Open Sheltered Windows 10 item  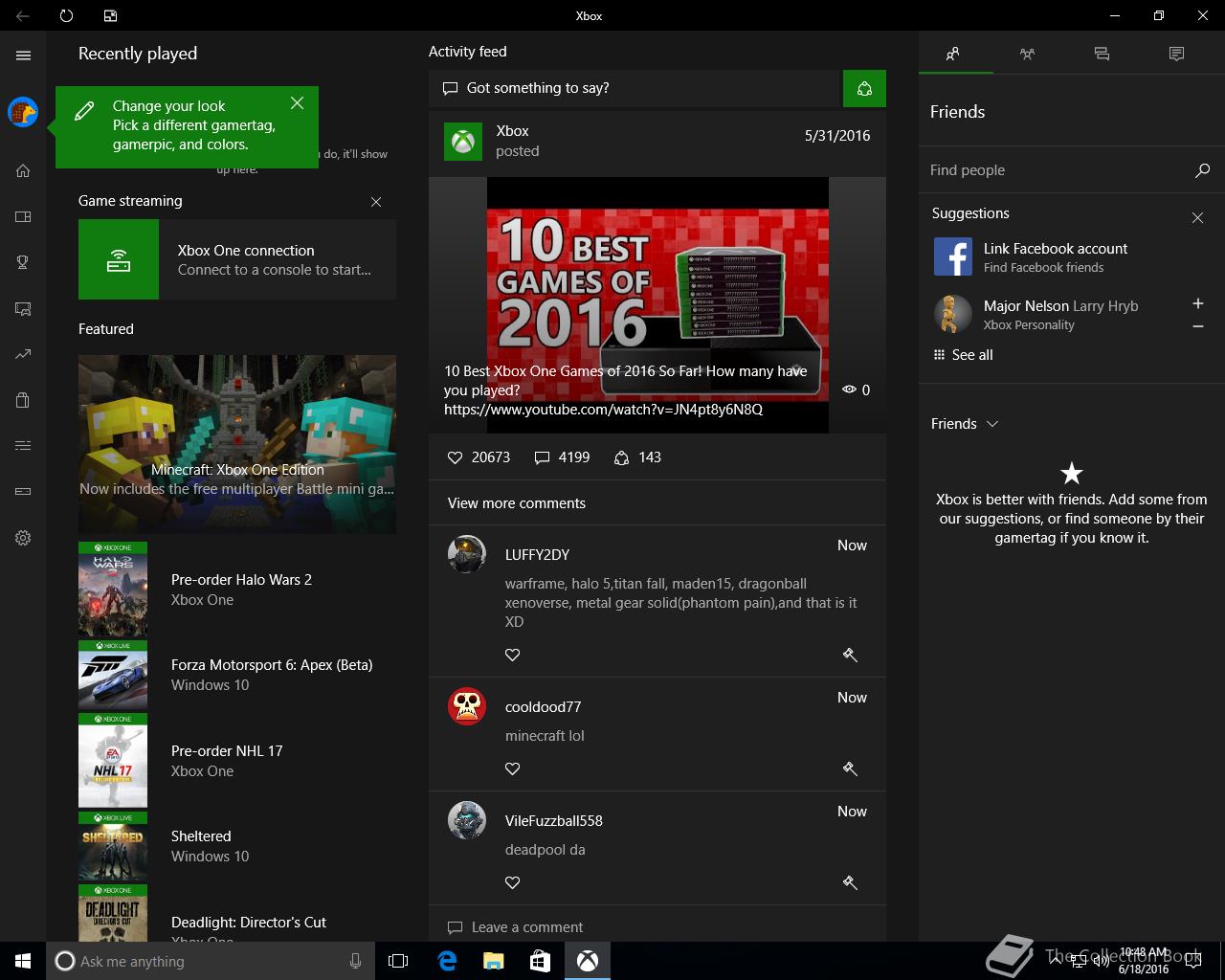pos(237,846)
